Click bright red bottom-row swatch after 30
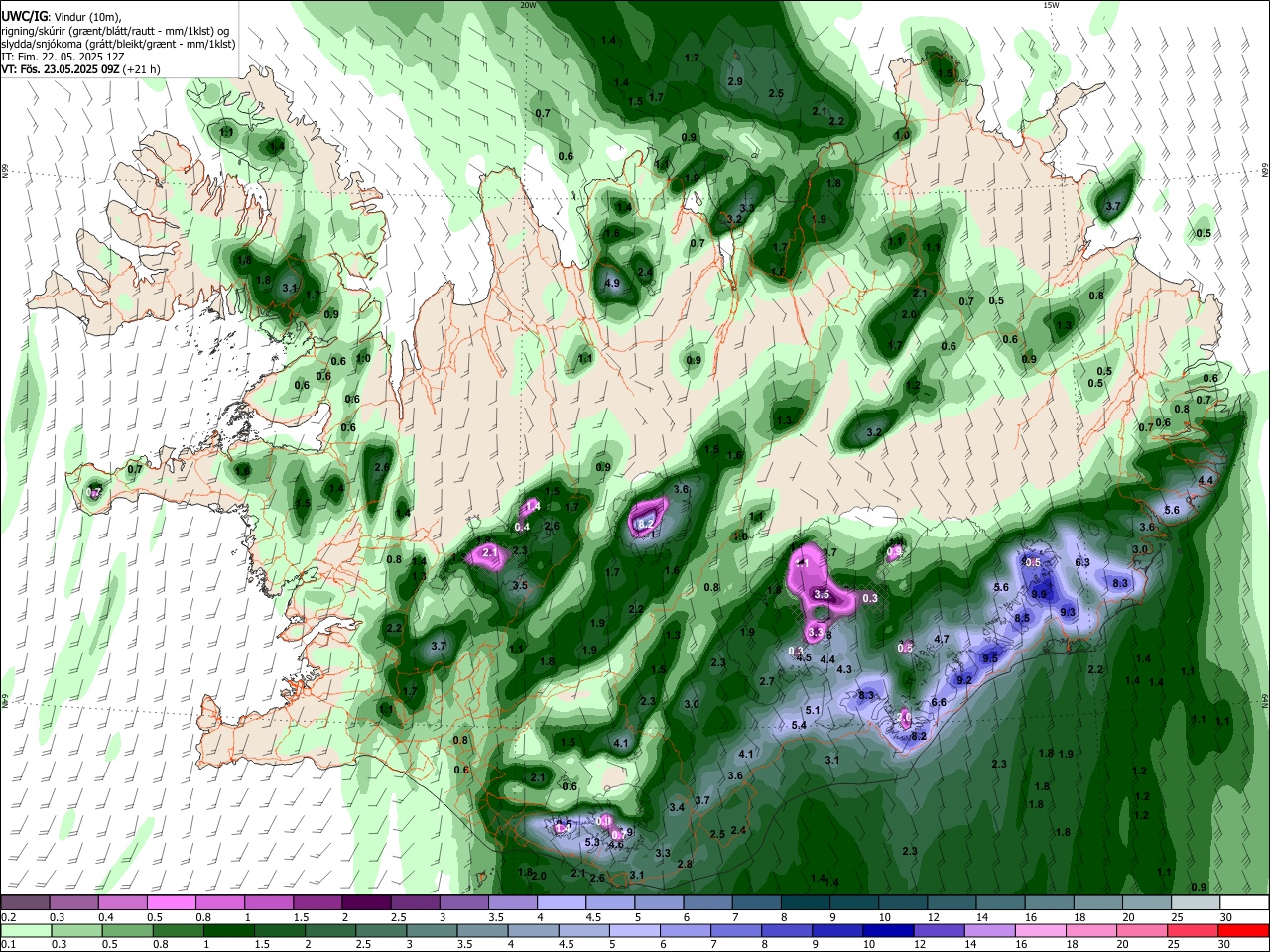Image resolution: width=1270 pixels, height=952 pixels. click(x=1243, y=931)
